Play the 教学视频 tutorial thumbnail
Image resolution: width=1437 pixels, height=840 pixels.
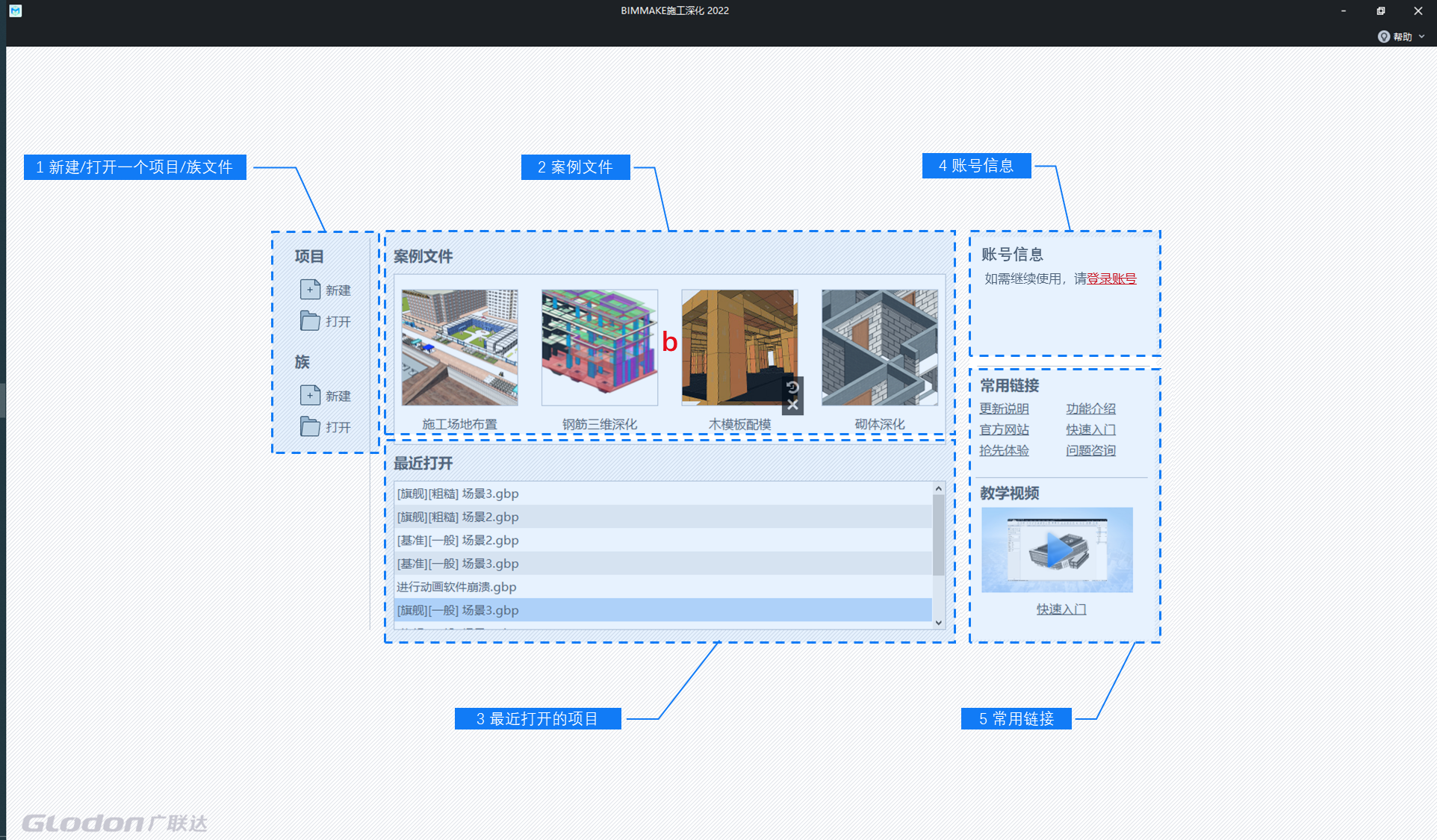(1057, 550)
